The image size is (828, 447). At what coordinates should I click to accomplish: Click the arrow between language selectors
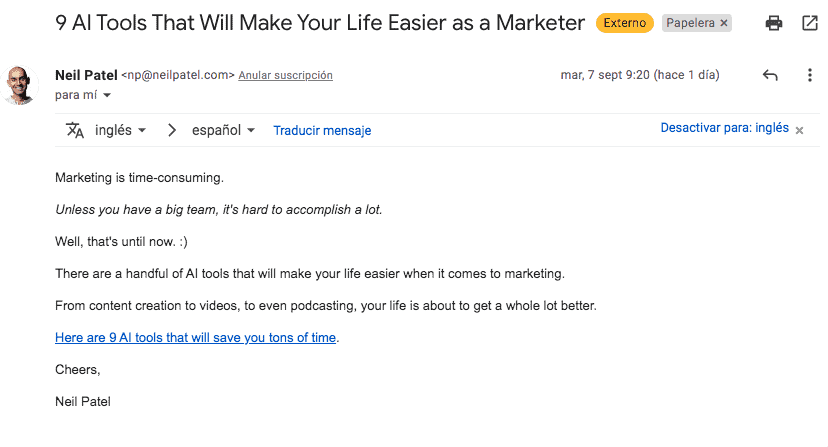172,130
